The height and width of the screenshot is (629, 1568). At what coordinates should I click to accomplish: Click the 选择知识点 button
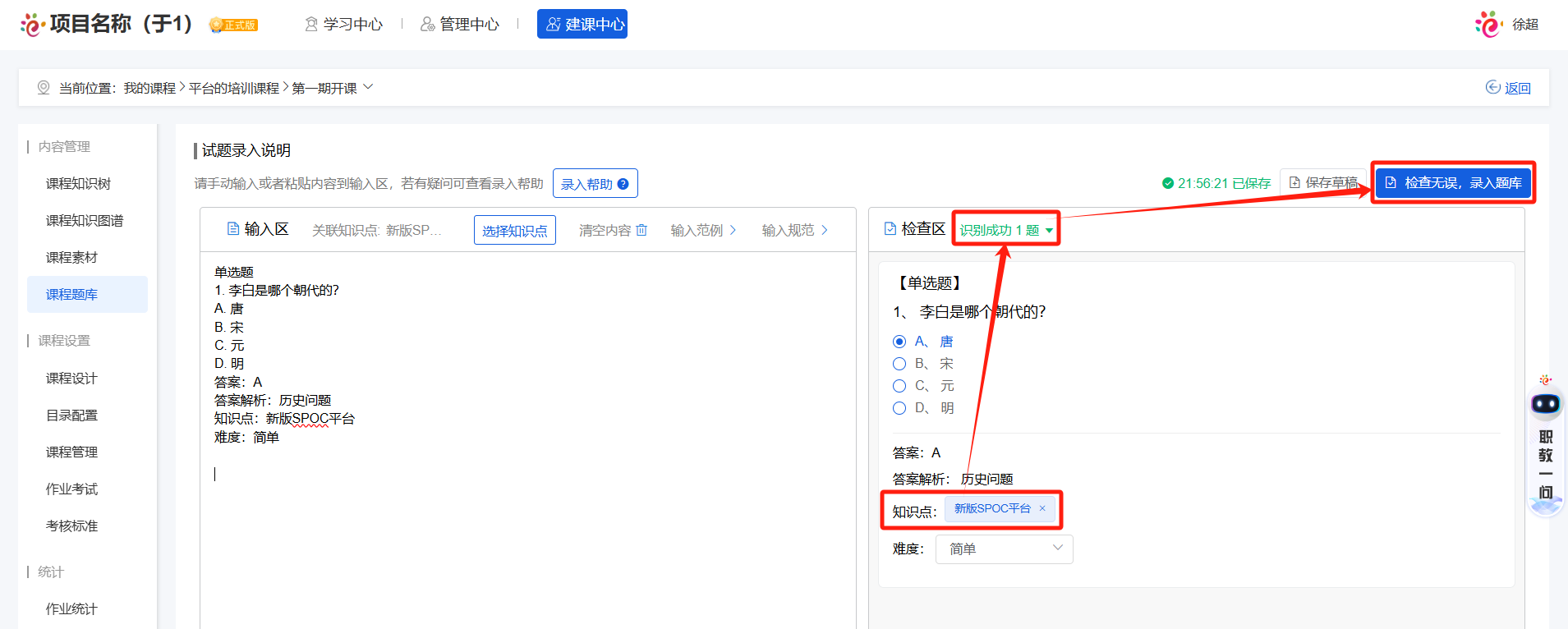click(514, 231)
